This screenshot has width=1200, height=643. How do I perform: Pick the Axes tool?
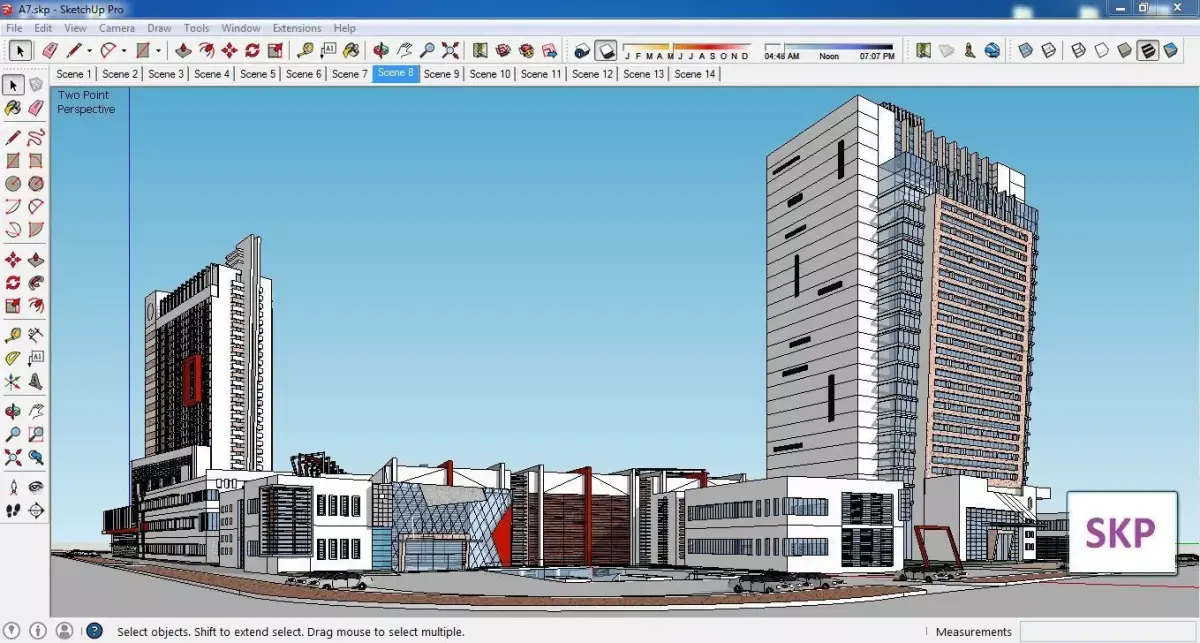pos(13,382)
